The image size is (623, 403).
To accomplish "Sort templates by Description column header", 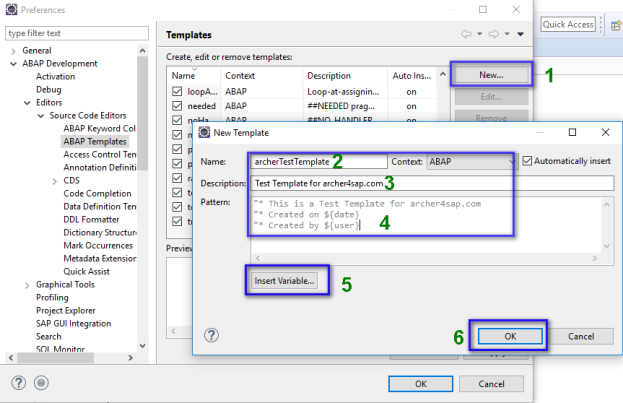I will pos(345,76).
